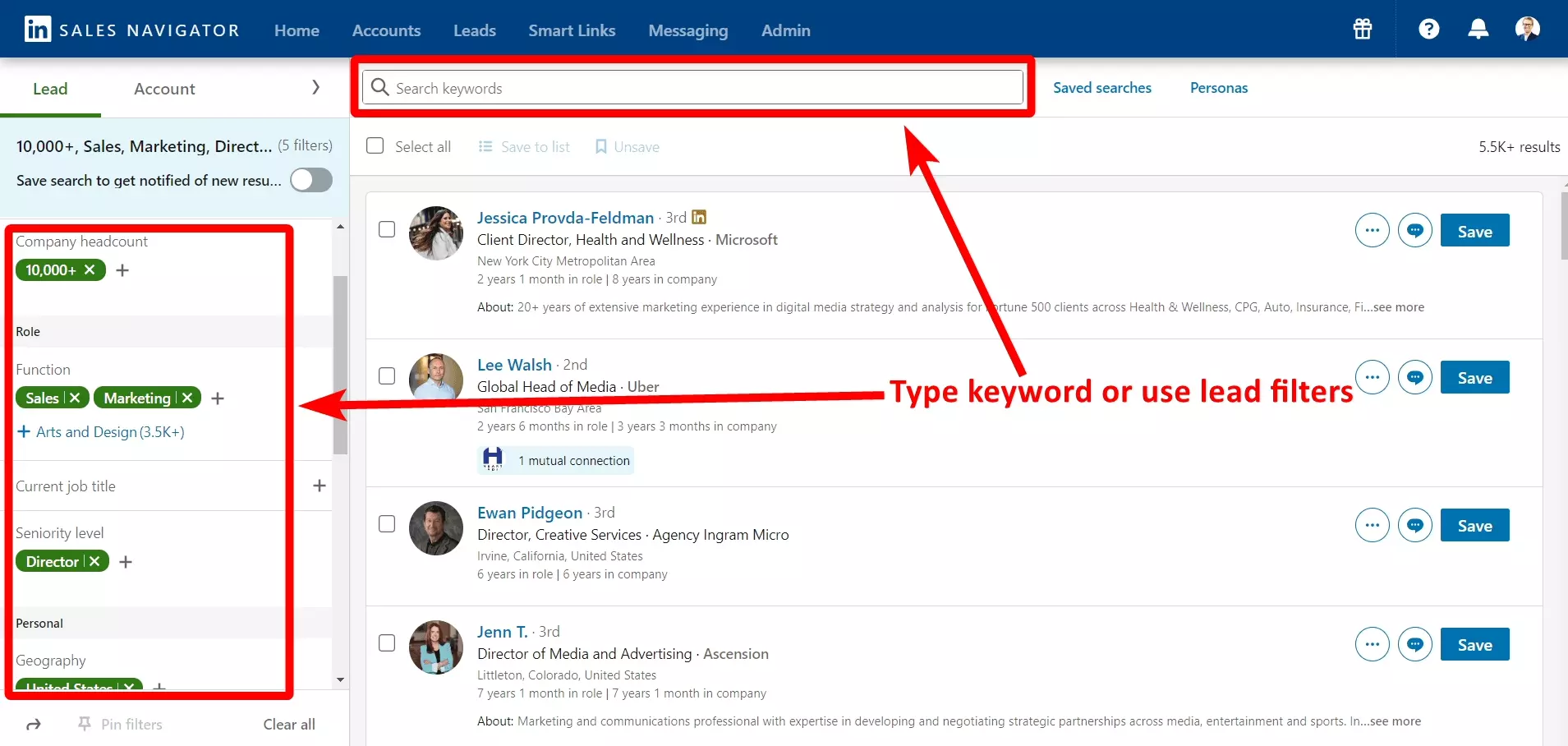
Task: Add another Company headcount value
Action: (x=122, y=270)
